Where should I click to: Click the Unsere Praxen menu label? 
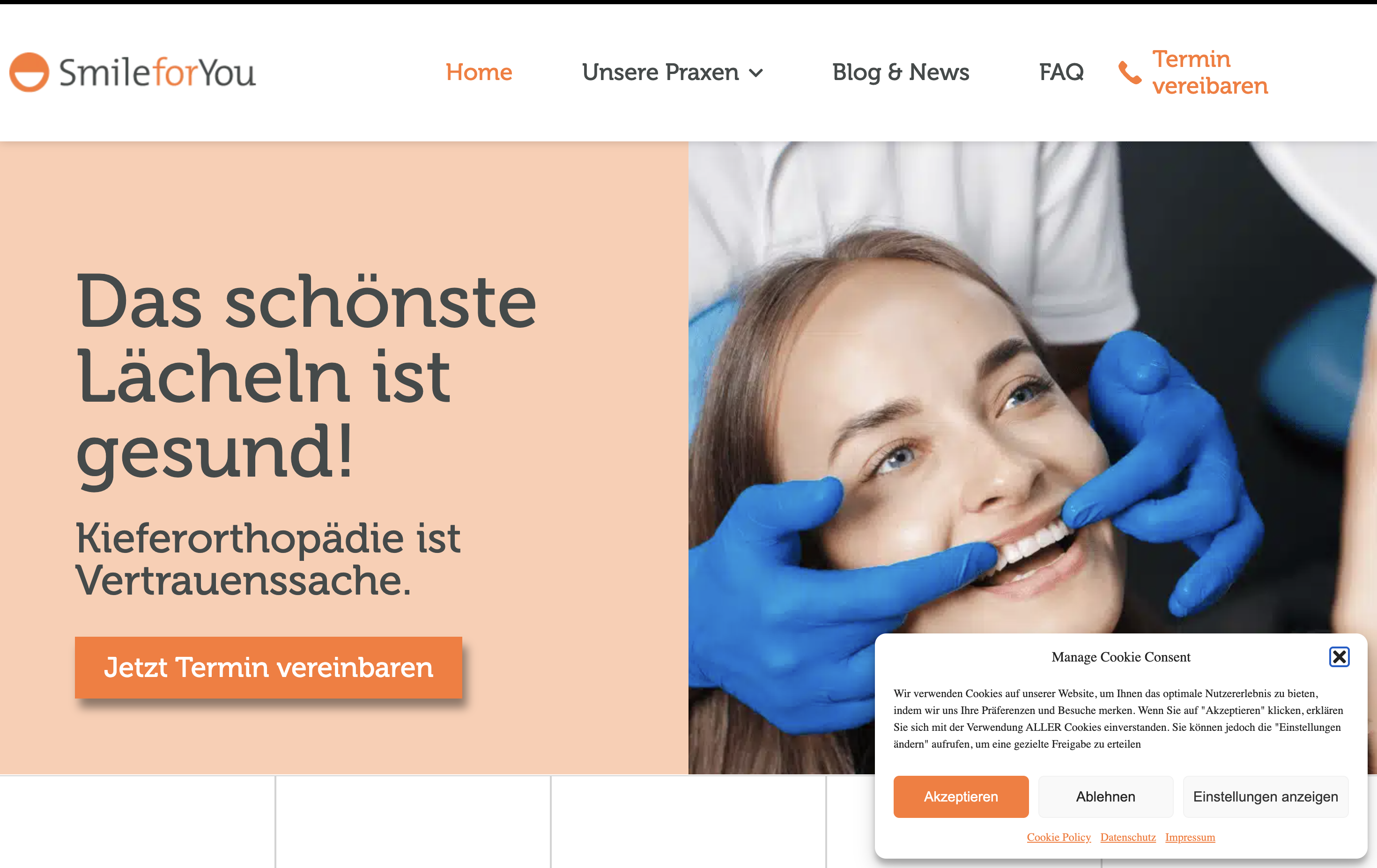pos(660,73)
